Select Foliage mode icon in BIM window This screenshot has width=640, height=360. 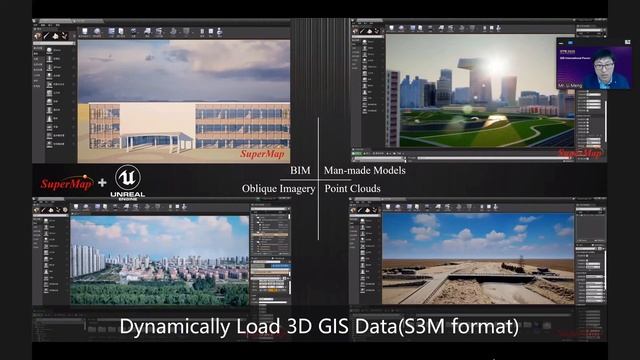tap(64, 36)
